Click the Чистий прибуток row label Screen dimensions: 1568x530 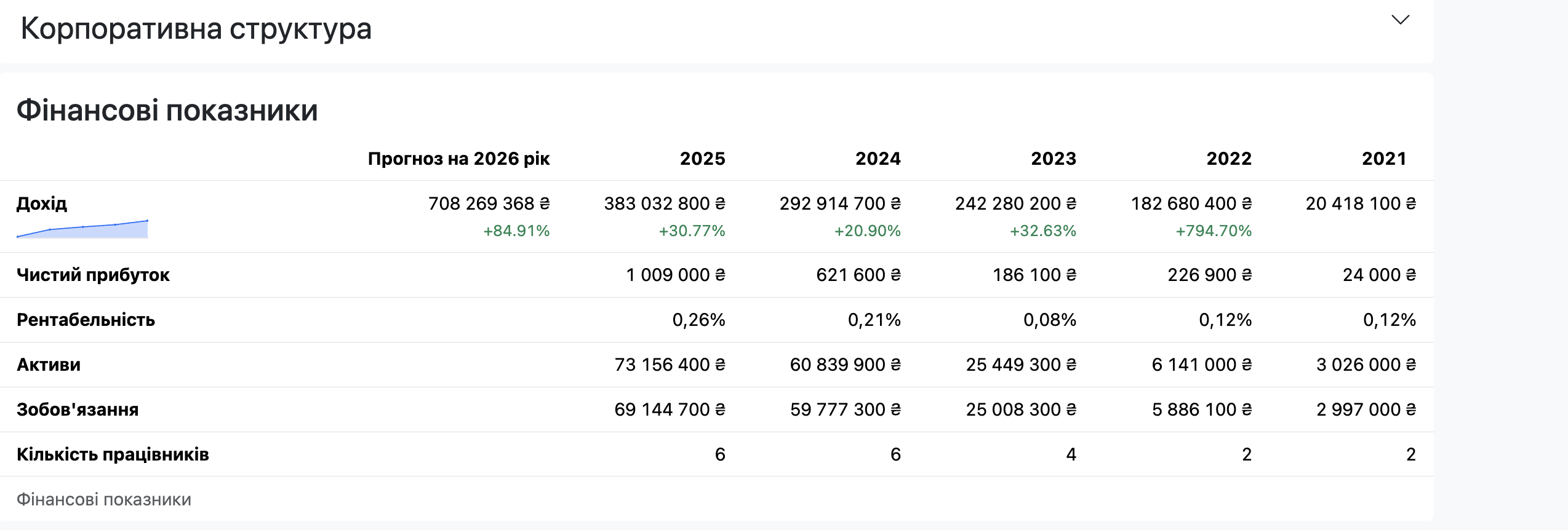(x=93, y=275)
